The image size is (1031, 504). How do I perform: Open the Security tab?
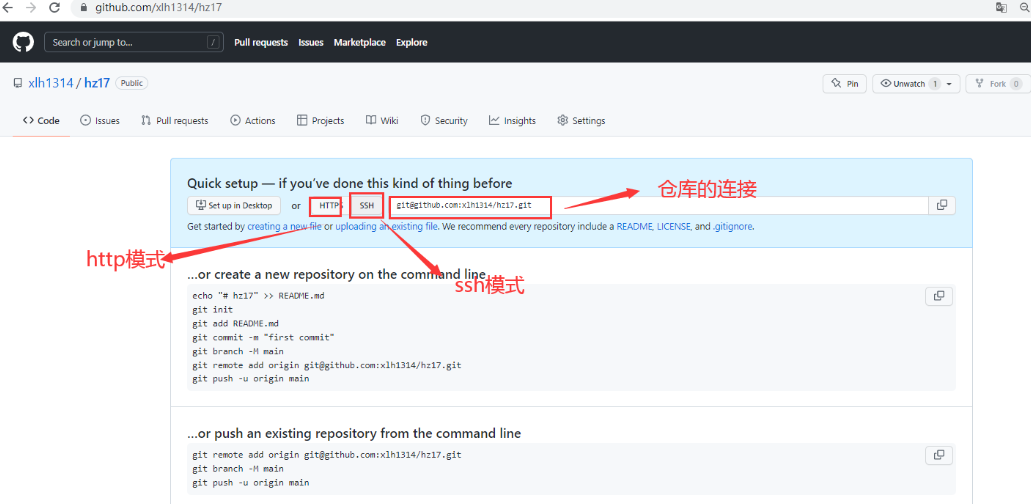tap(444, 121)
